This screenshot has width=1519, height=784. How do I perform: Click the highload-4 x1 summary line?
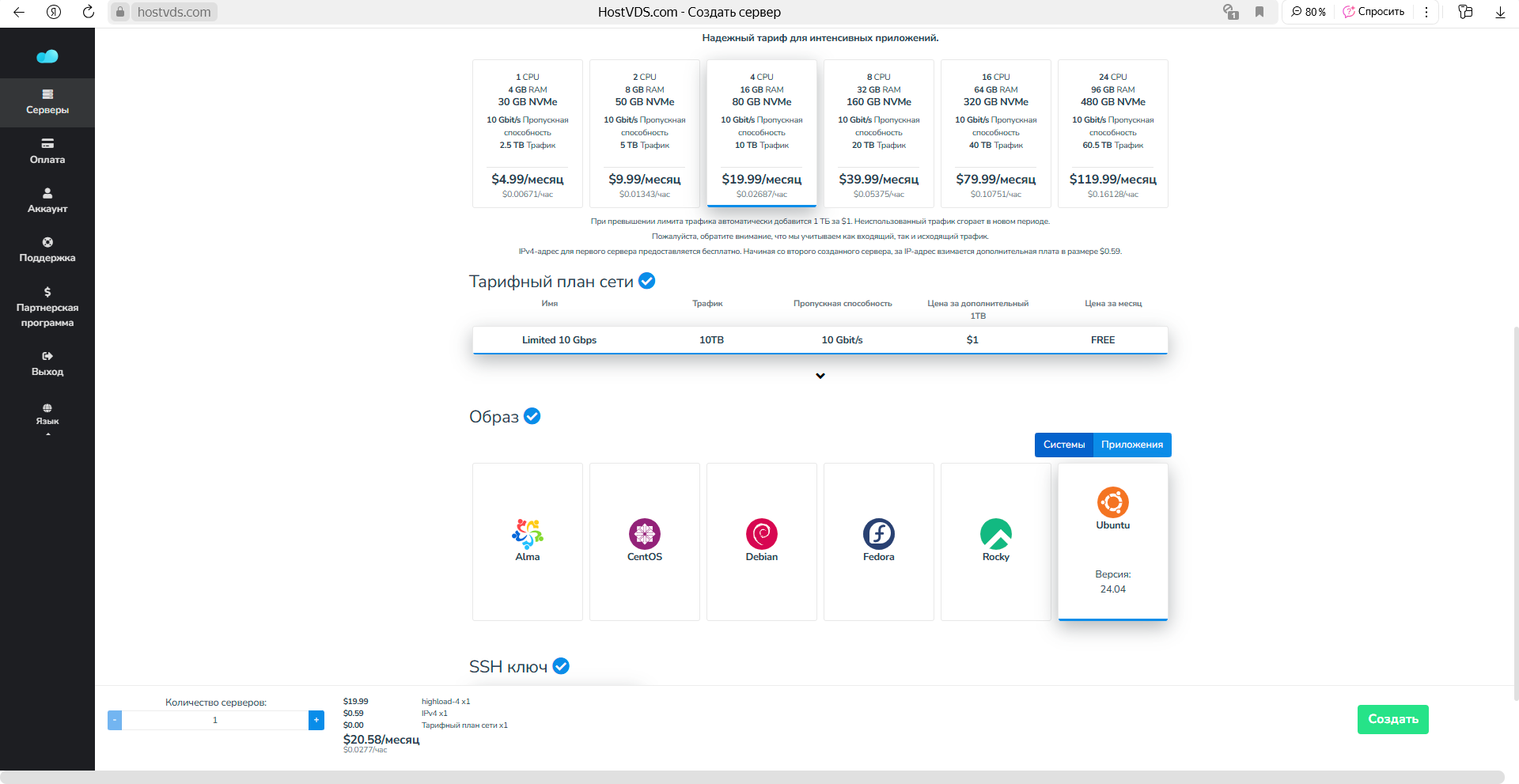[x=446, y=702]
